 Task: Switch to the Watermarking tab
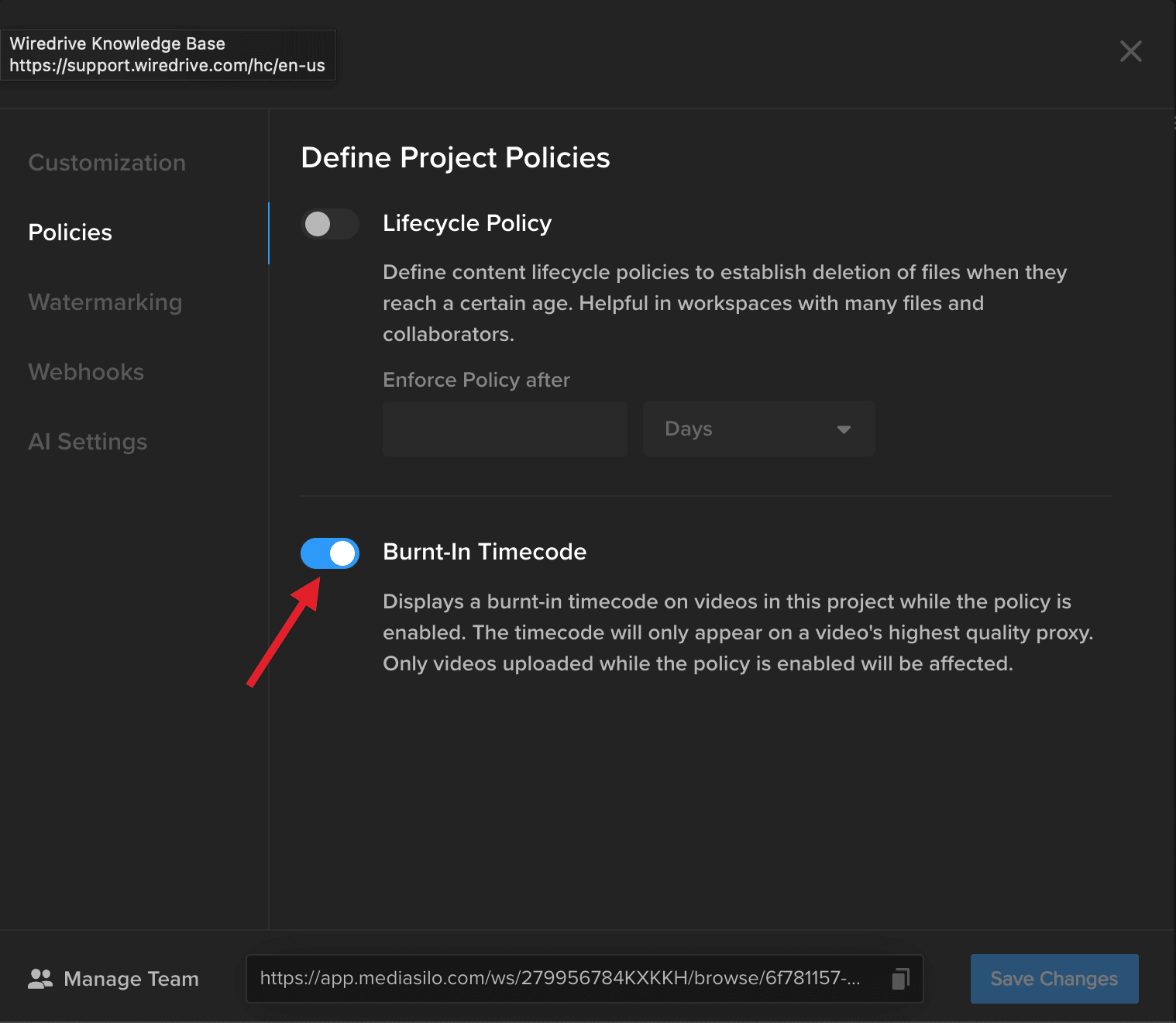pyautogui.click(x=105, y=302)
